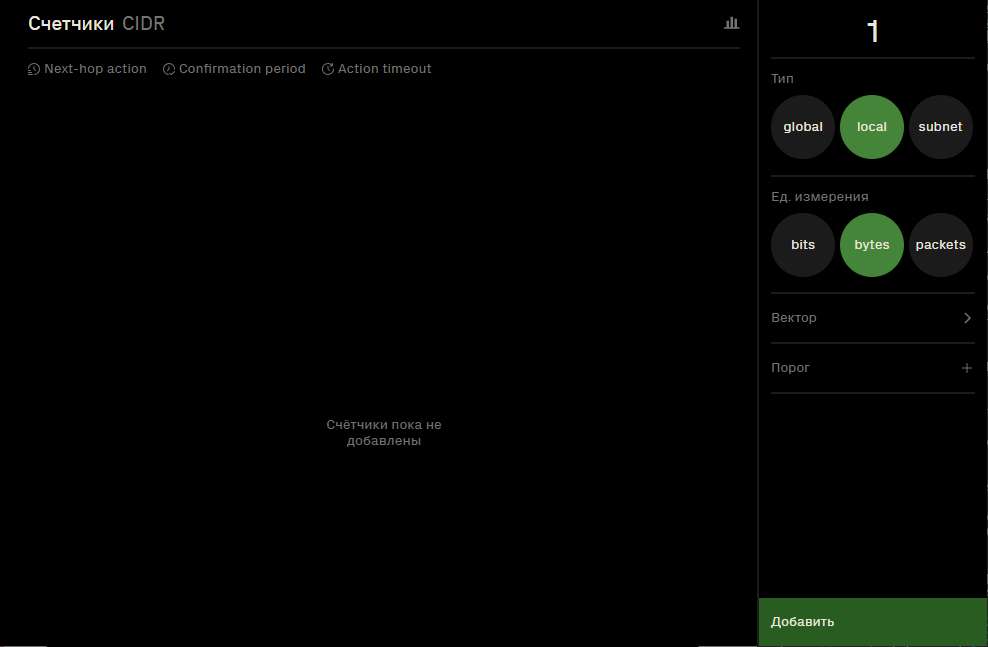Click the Ед. измерения section label
Screen dimensions: 988x647
click(819, 197)
